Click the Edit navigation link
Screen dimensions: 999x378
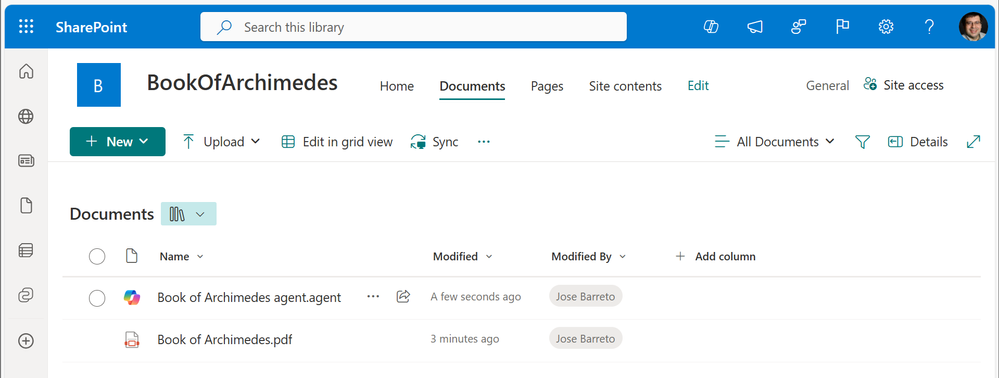tap(698, 85)
